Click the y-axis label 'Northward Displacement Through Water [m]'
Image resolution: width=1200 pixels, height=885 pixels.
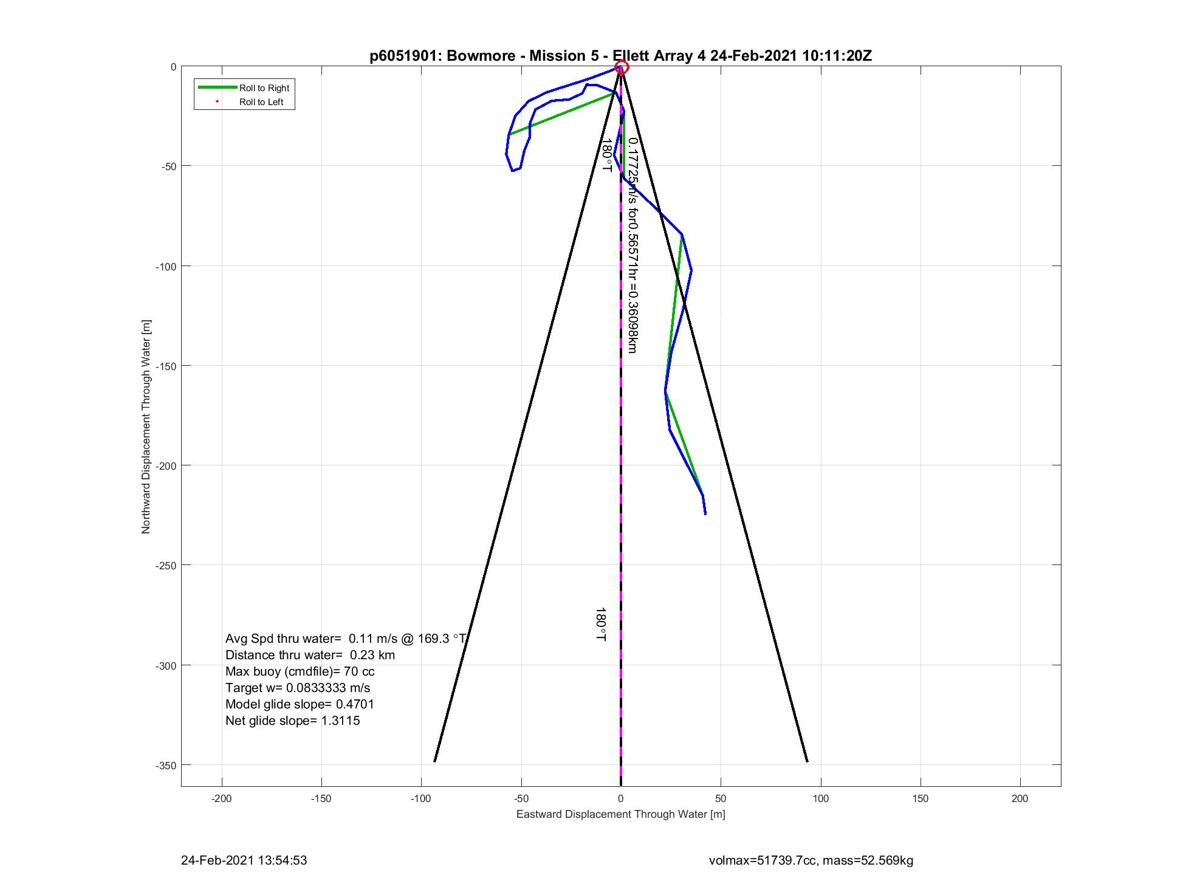click(x=146, y=427)
